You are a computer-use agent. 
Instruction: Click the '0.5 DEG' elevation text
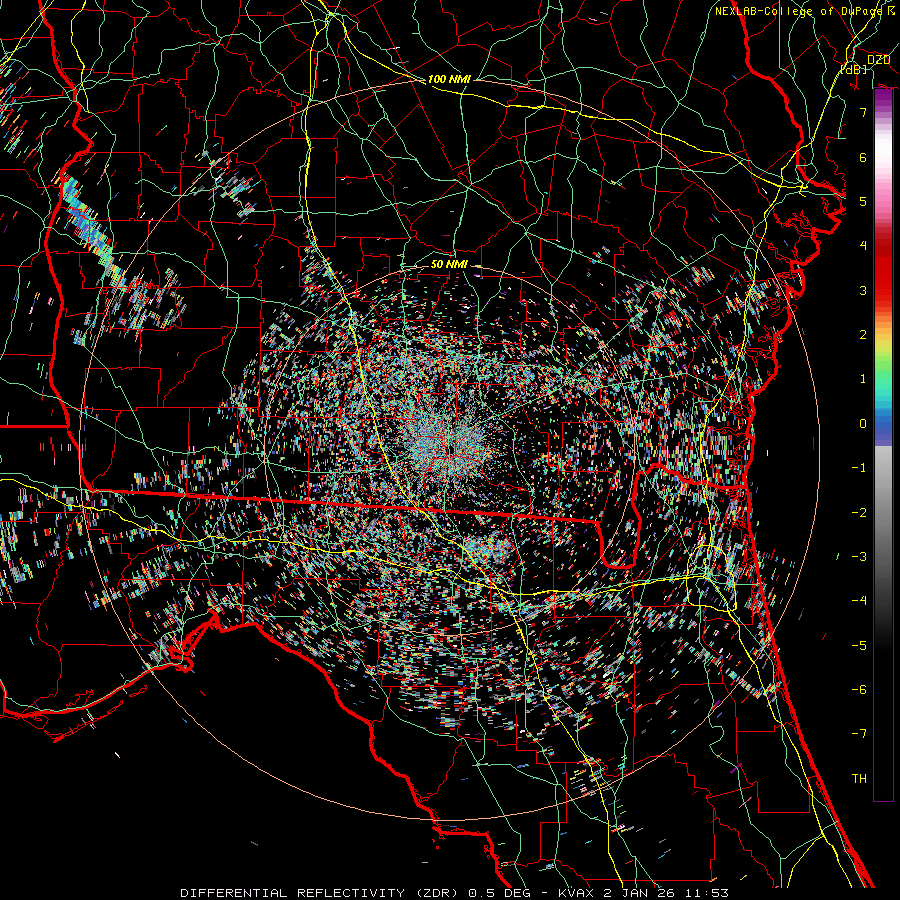pos(501,893)
